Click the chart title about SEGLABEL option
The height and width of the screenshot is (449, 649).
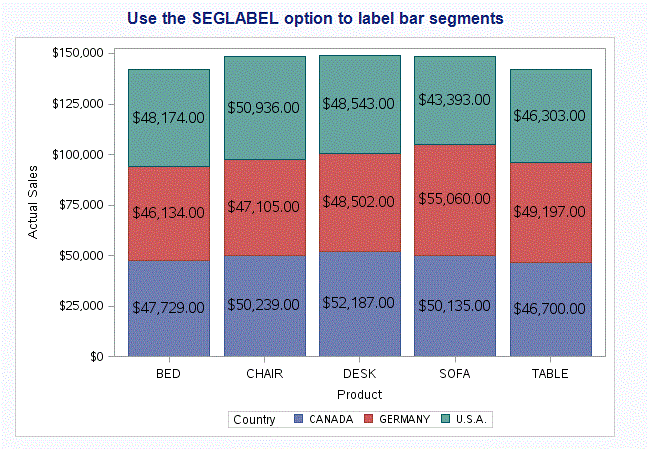(x=316, y=19)
